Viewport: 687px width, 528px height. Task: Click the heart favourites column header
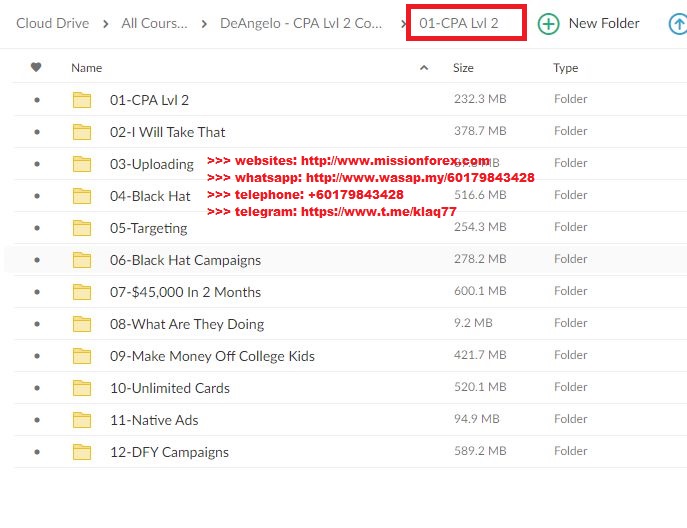coord(36,67)
